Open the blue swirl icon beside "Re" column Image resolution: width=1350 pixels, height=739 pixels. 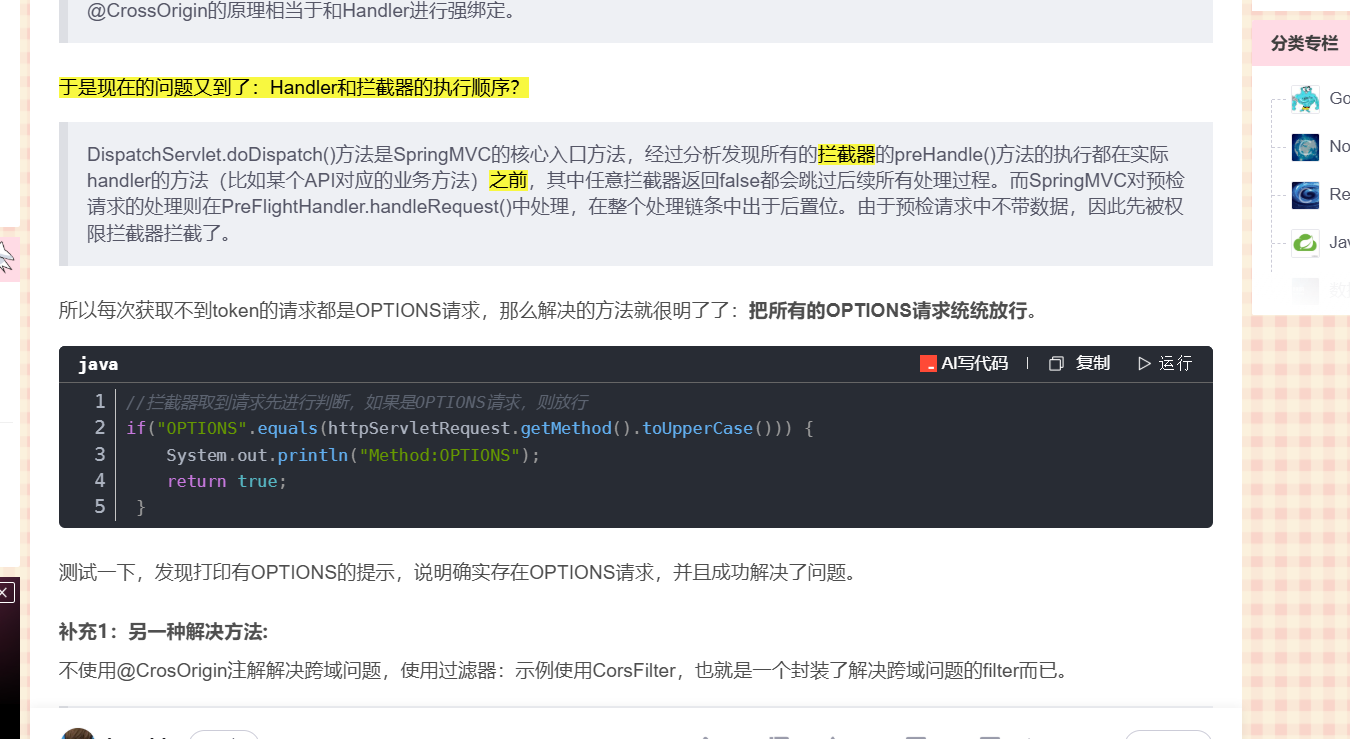pos(1305,194)
